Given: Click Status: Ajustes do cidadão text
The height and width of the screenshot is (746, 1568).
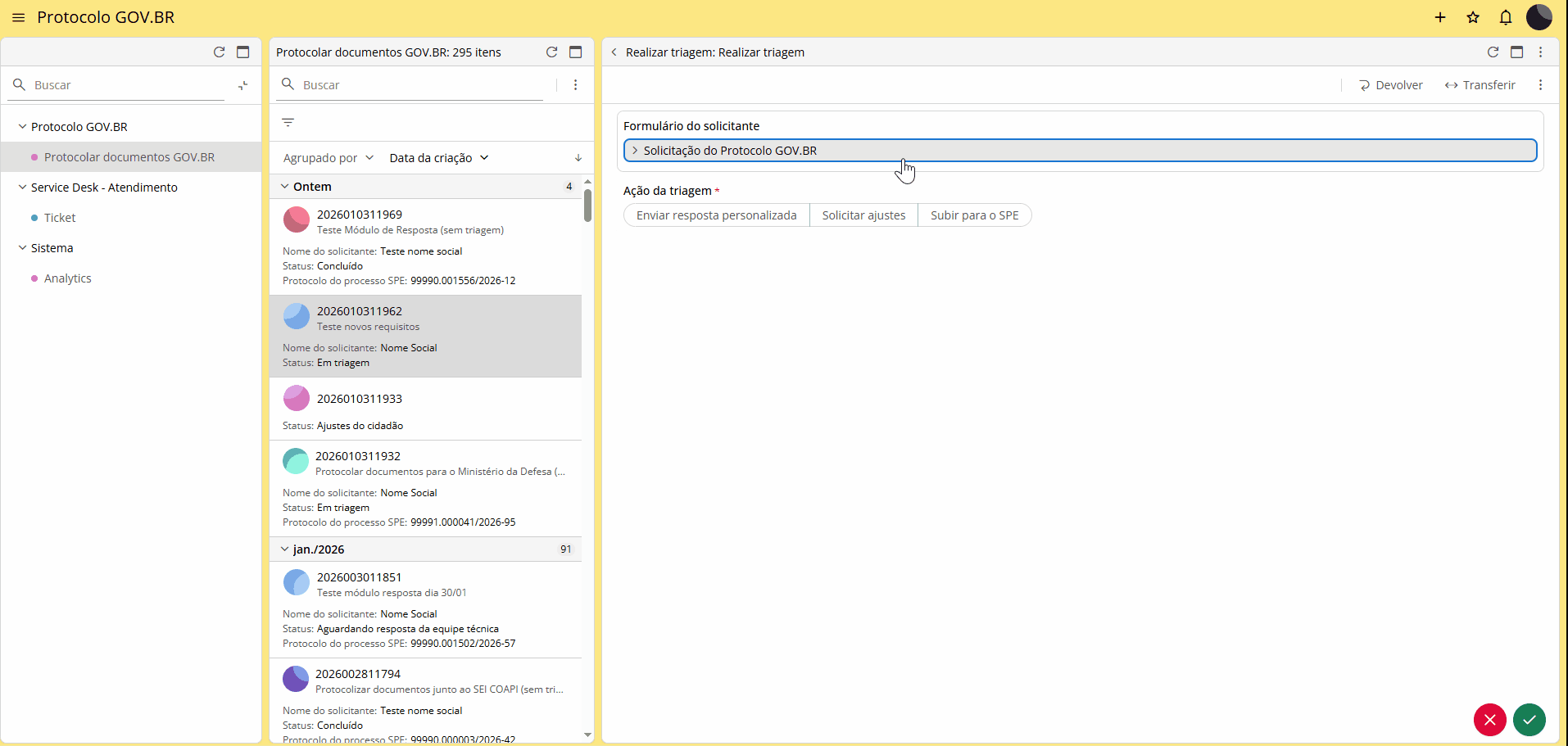Looking at the screenshot, I should click(342, 426).
